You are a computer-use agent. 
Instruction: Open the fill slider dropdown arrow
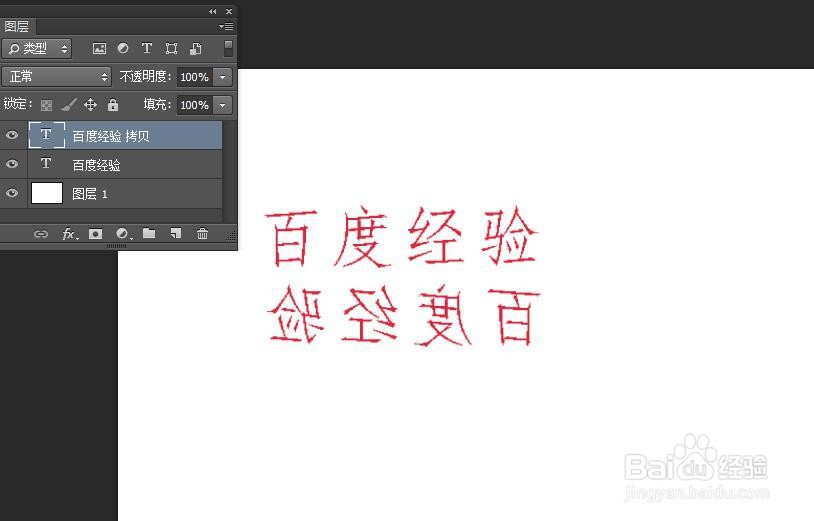(x=223, y=105)
